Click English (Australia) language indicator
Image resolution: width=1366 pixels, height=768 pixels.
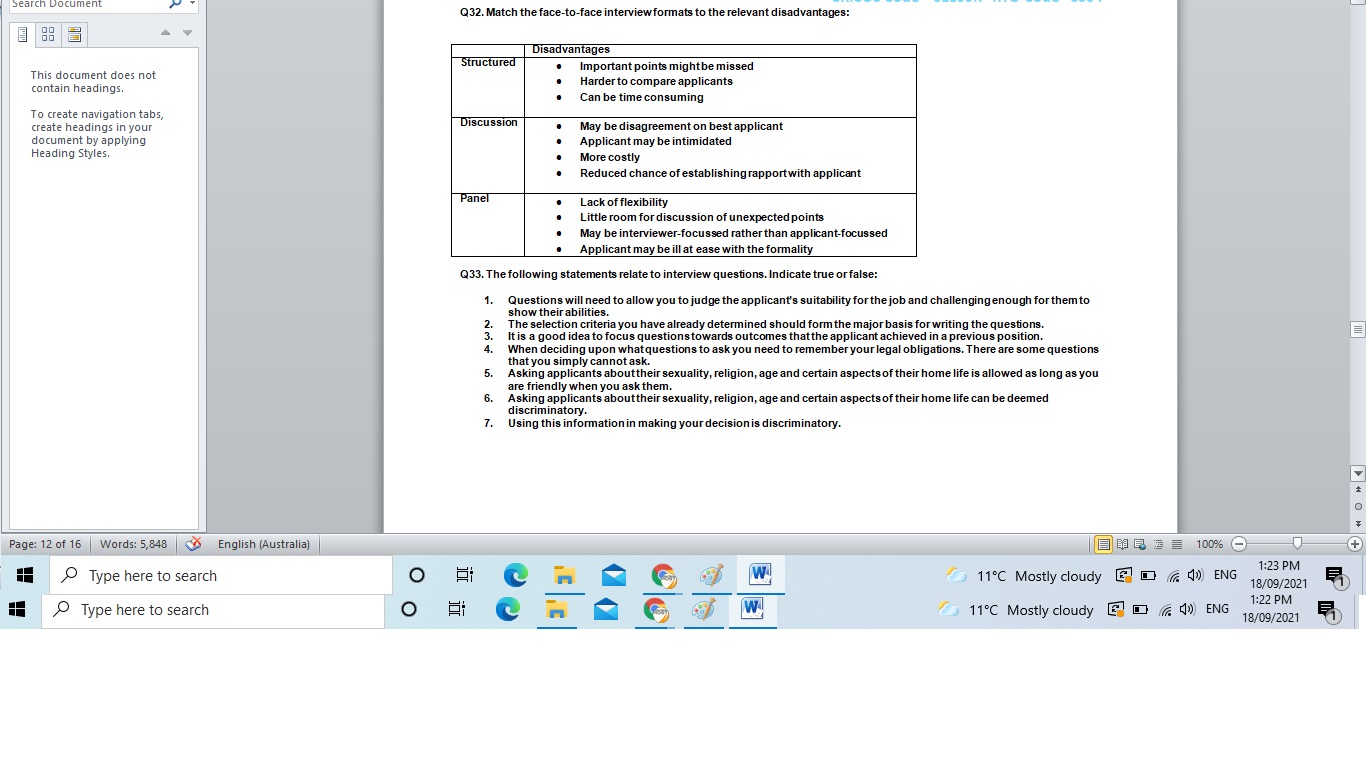(x=263, y=544)
